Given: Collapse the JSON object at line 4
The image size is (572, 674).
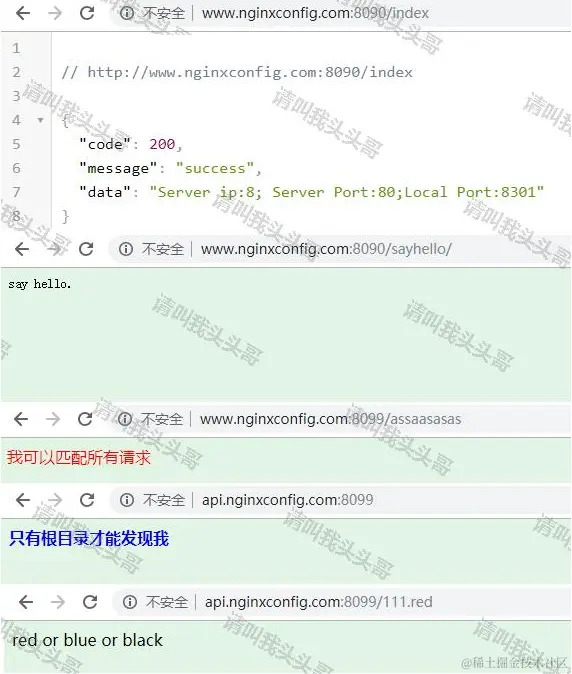Looking at the screenshot, I should (x=40, y=120).
